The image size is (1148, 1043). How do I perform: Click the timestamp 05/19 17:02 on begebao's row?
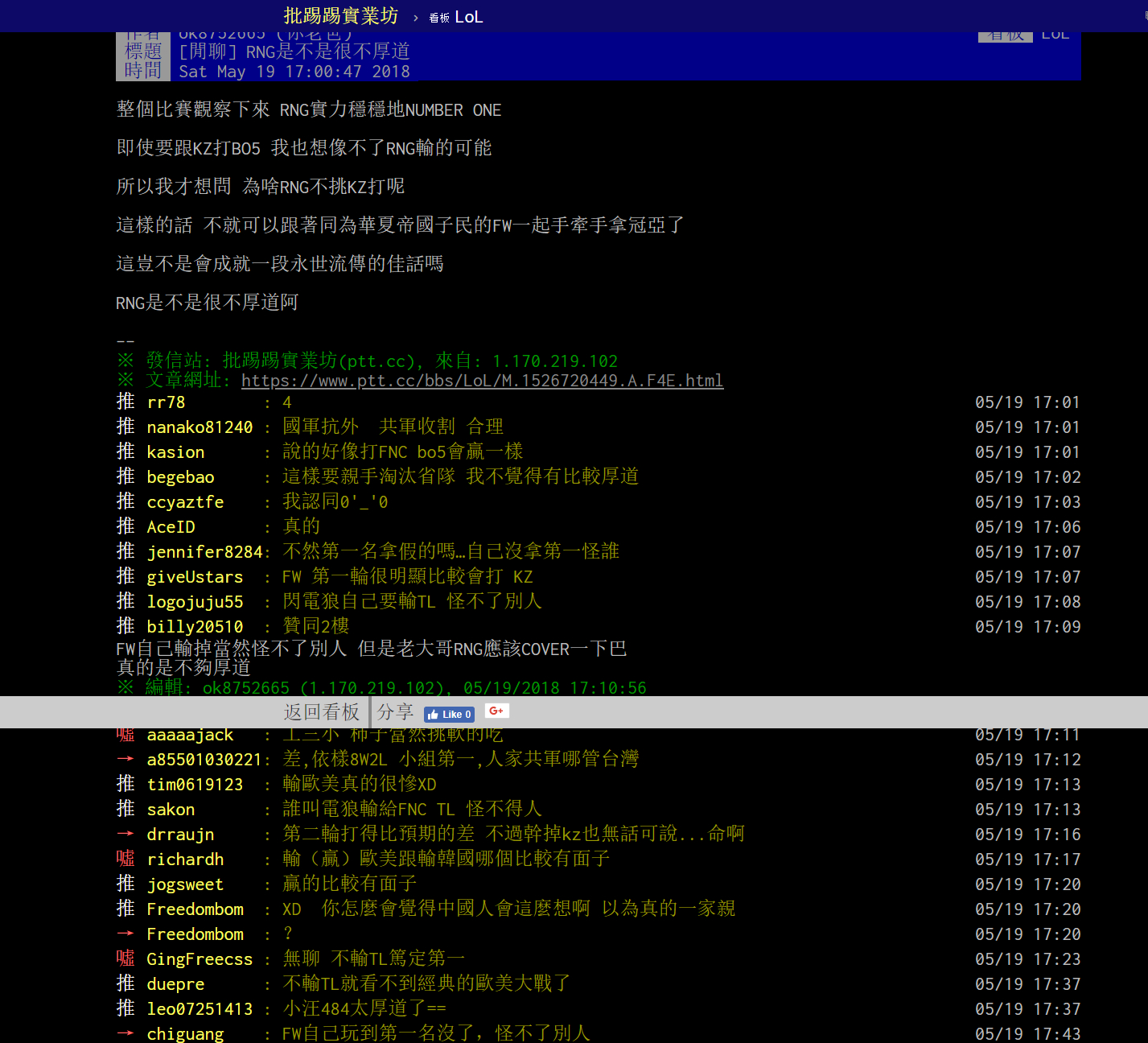coord(1027,477)
